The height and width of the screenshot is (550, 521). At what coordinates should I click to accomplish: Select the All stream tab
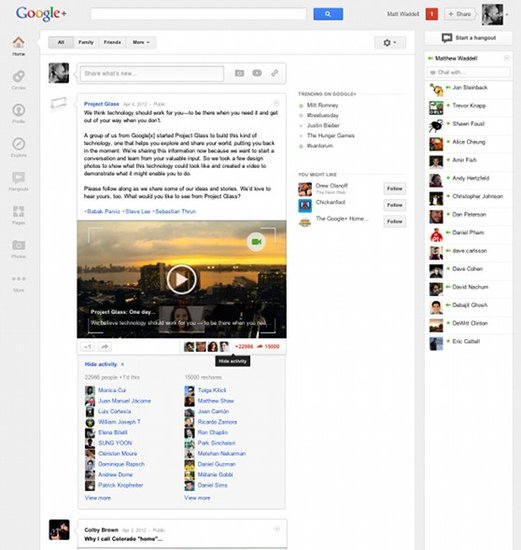tap(61, 42)
